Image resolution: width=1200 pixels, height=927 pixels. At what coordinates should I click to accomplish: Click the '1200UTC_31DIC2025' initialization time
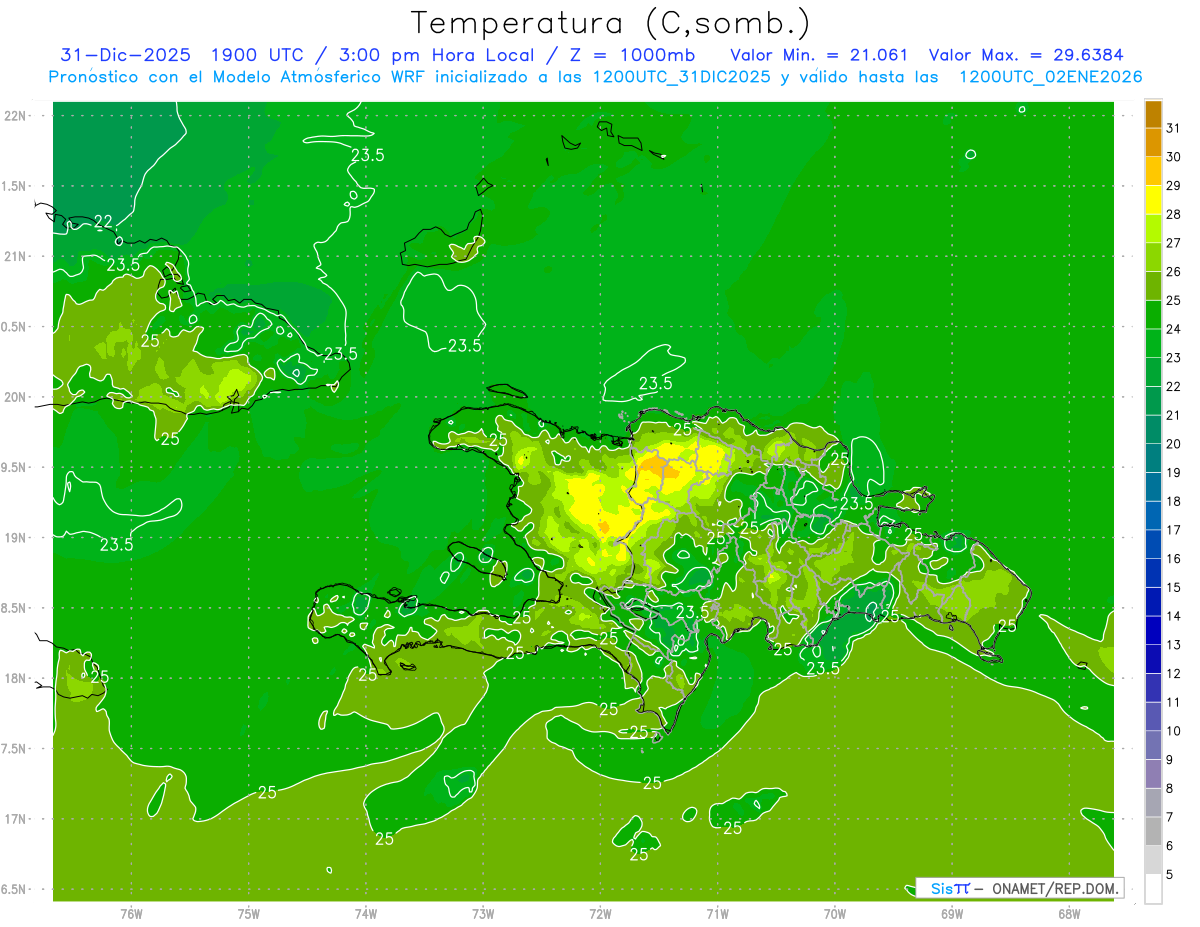point(681,77)
